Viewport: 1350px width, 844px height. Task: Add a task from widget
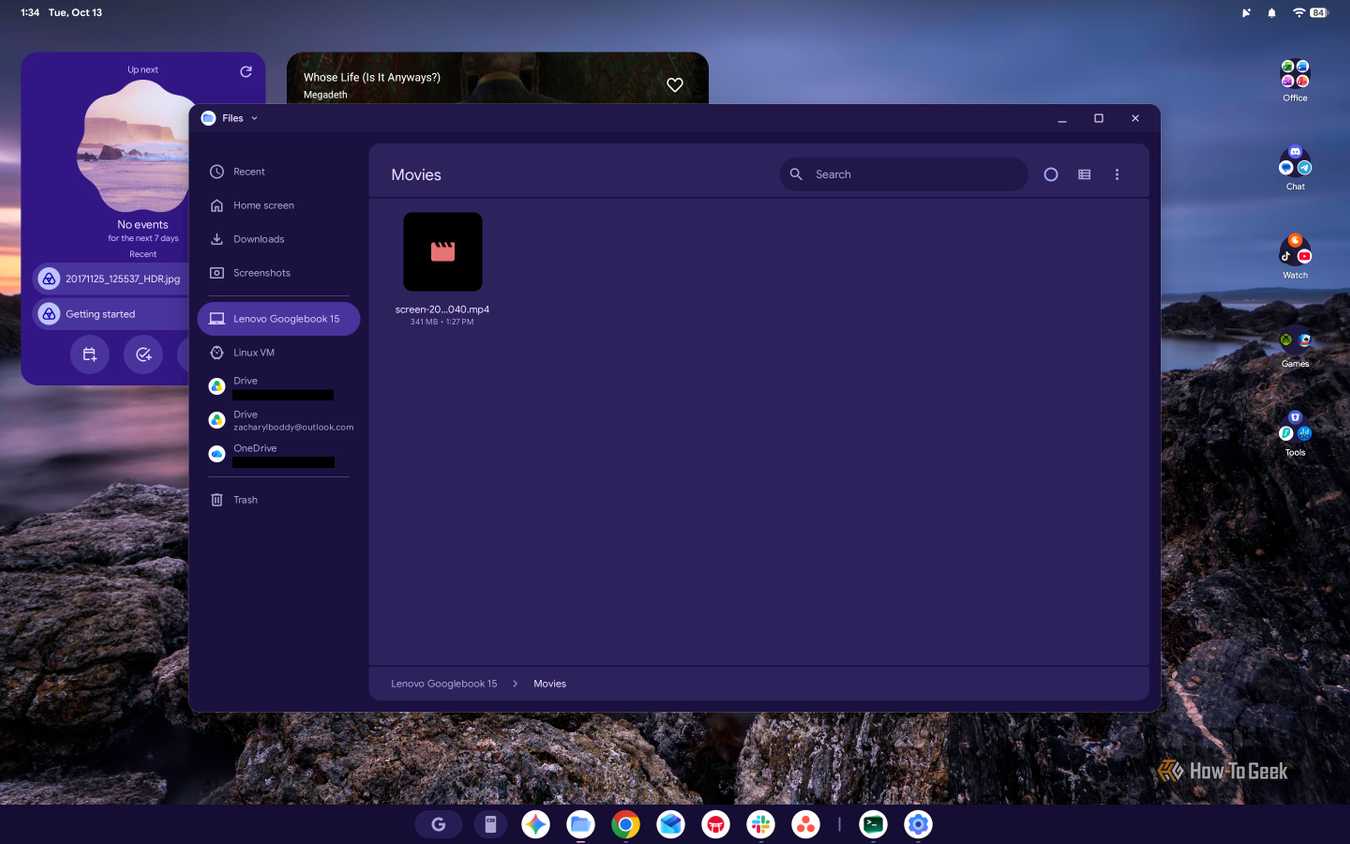[x=143, y=355]
